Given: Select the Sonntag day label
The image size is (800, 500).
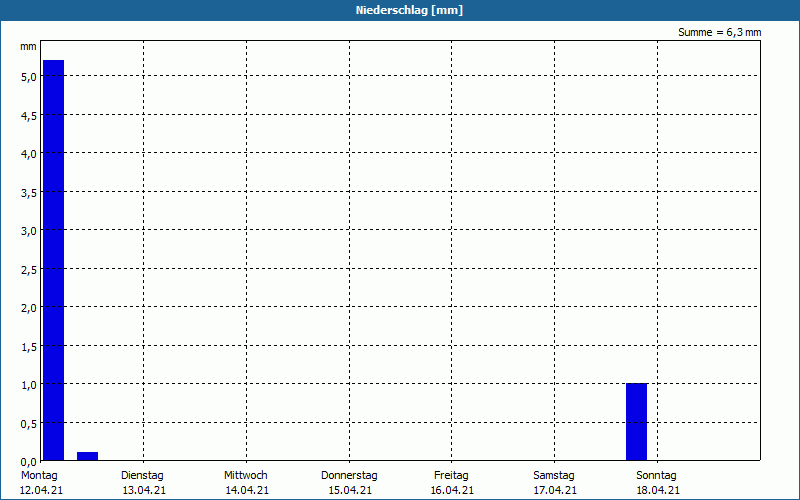Looking at the screenshot, I should click(656, 475).
